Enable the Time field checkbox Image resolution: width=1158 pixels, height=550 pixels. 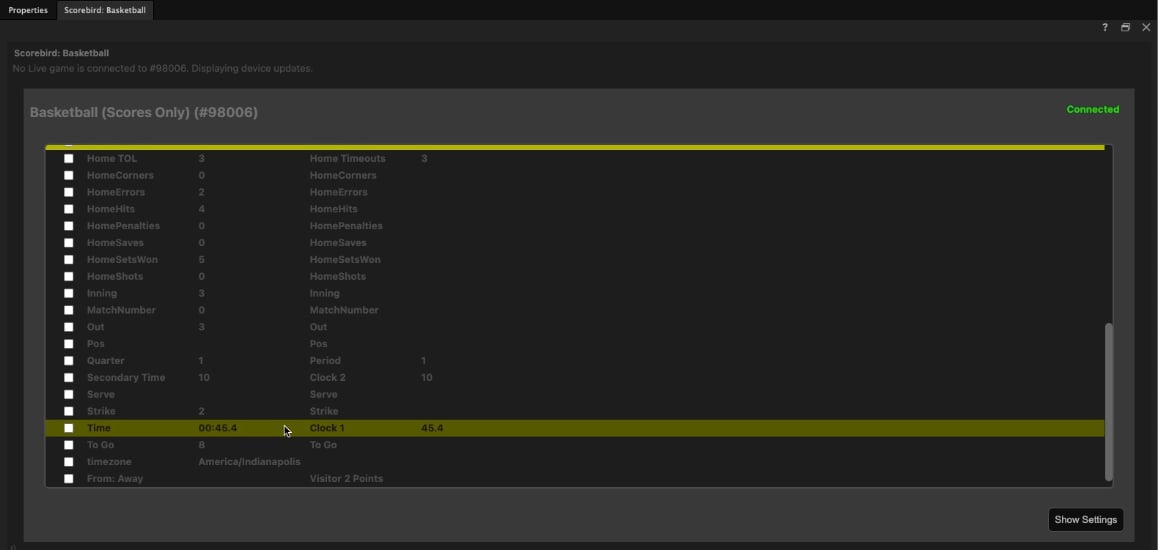(x=69, y=428)
